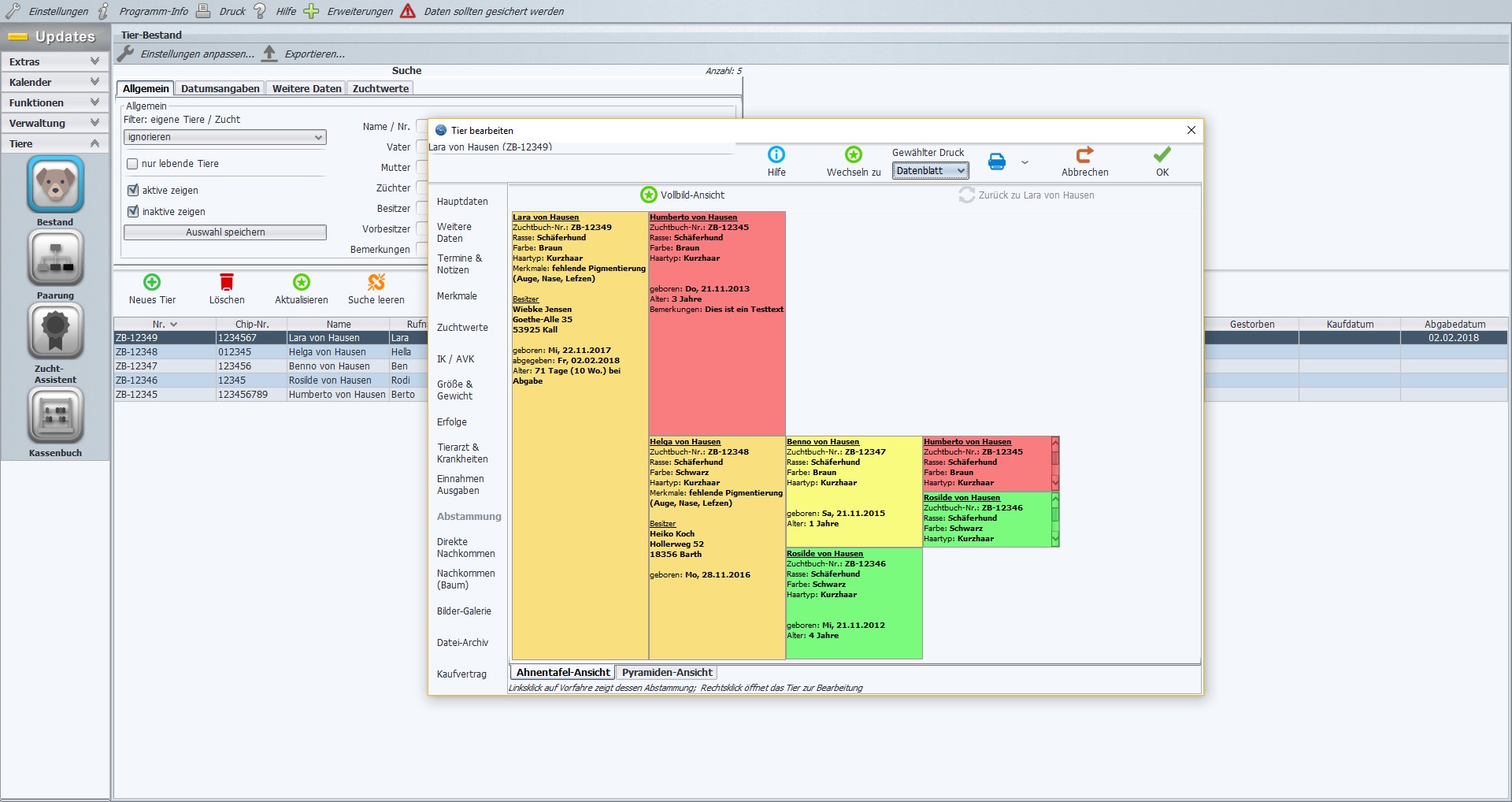
Task: Uncheck aktive zeigen checkbox
Action: [x=132, y=191]
